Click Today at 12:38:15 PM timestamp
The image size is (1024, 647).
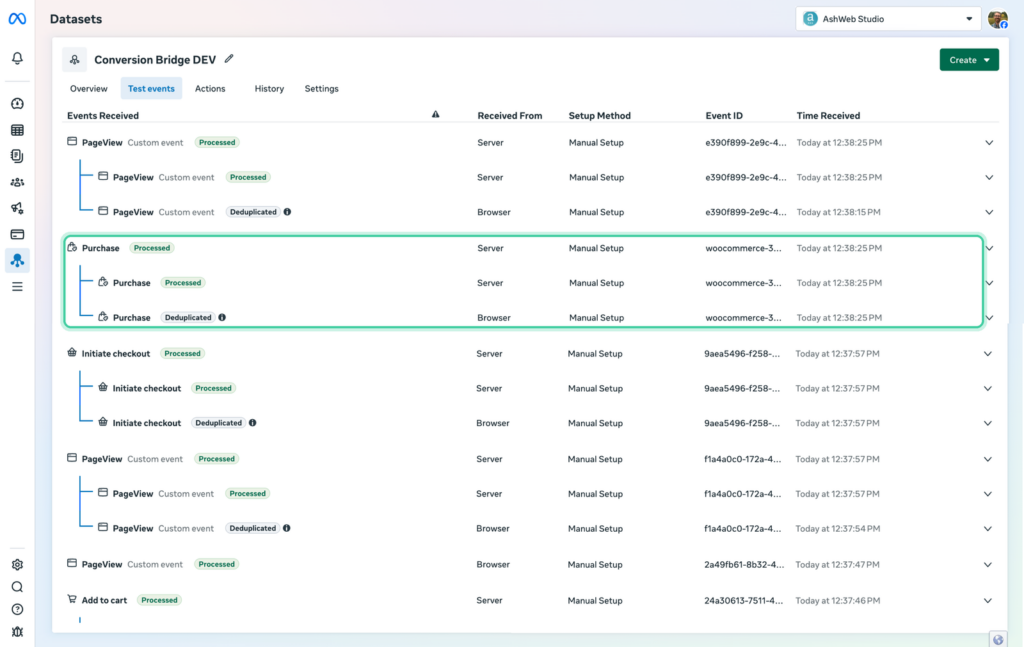coord(839,212)
